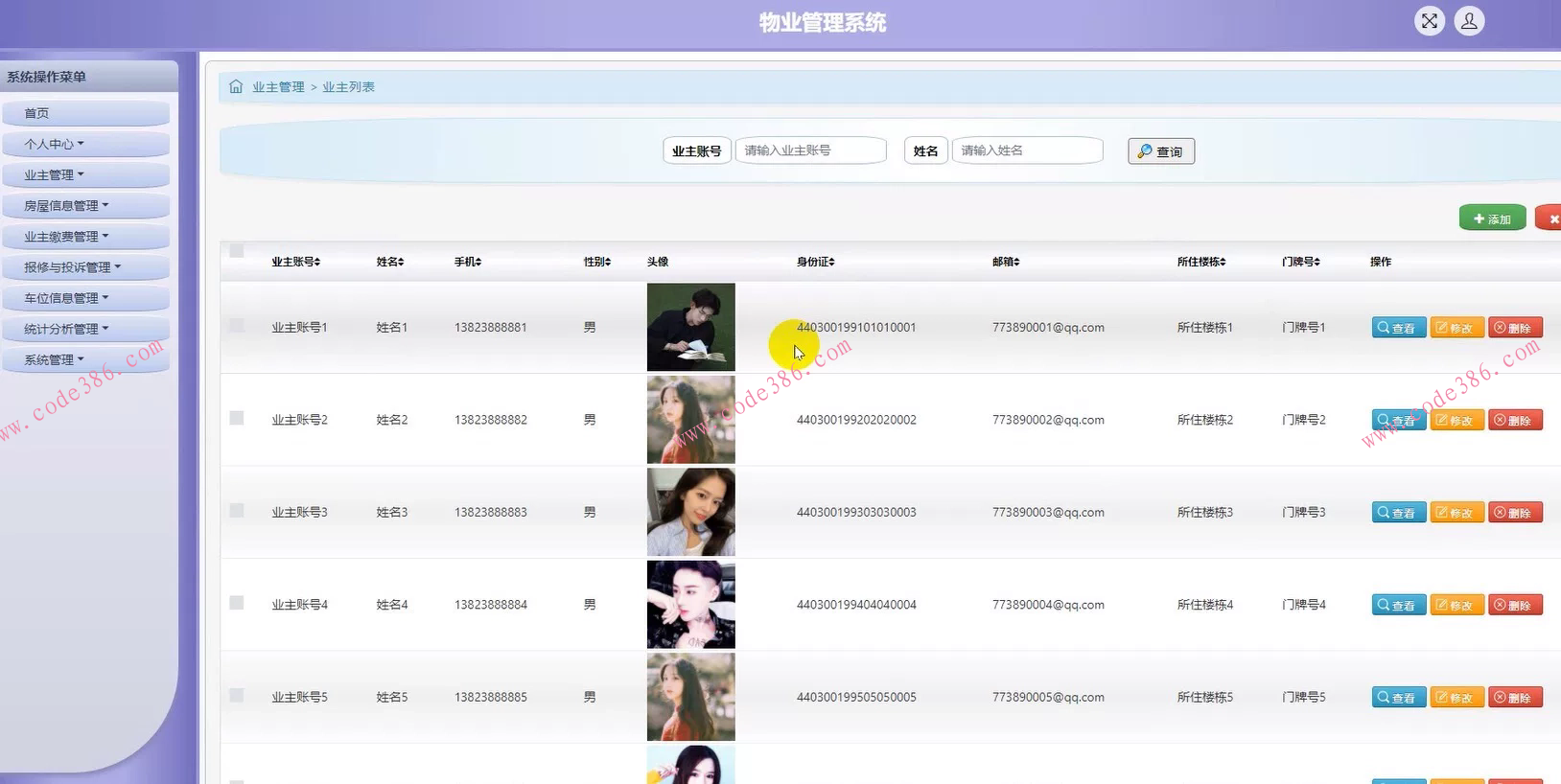
Task: Sort by 手机 column arrows
Action: tap(478, 262)
